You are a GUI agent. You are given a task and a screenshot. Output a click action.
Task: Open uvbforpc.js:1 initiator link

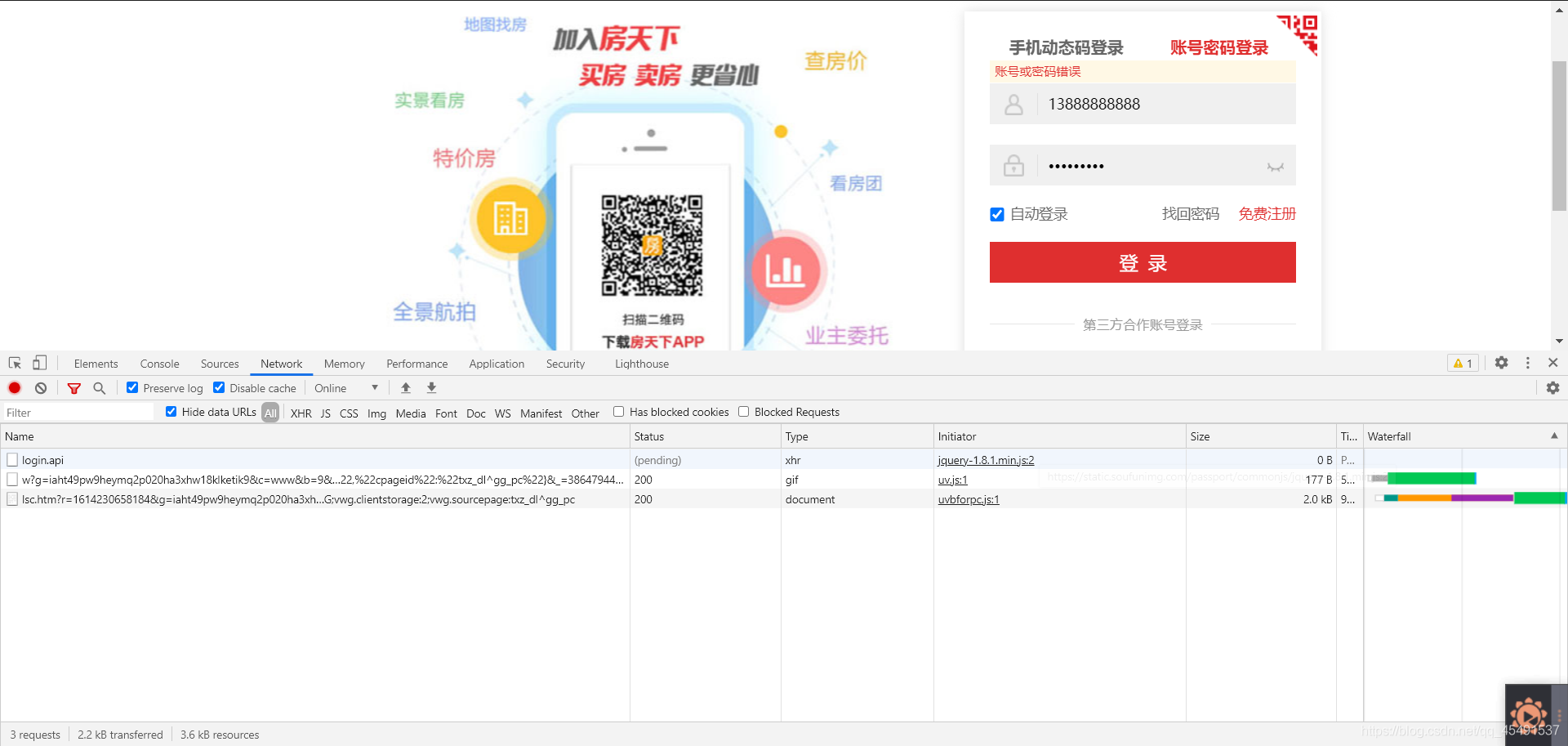[969, 499]
